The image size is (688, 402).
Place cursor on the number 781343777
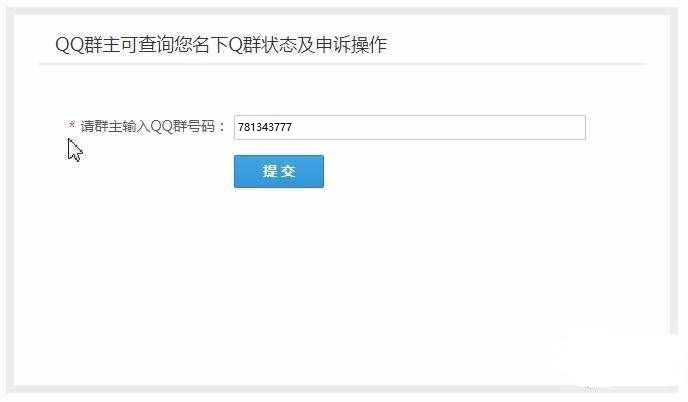coord(265,127)
